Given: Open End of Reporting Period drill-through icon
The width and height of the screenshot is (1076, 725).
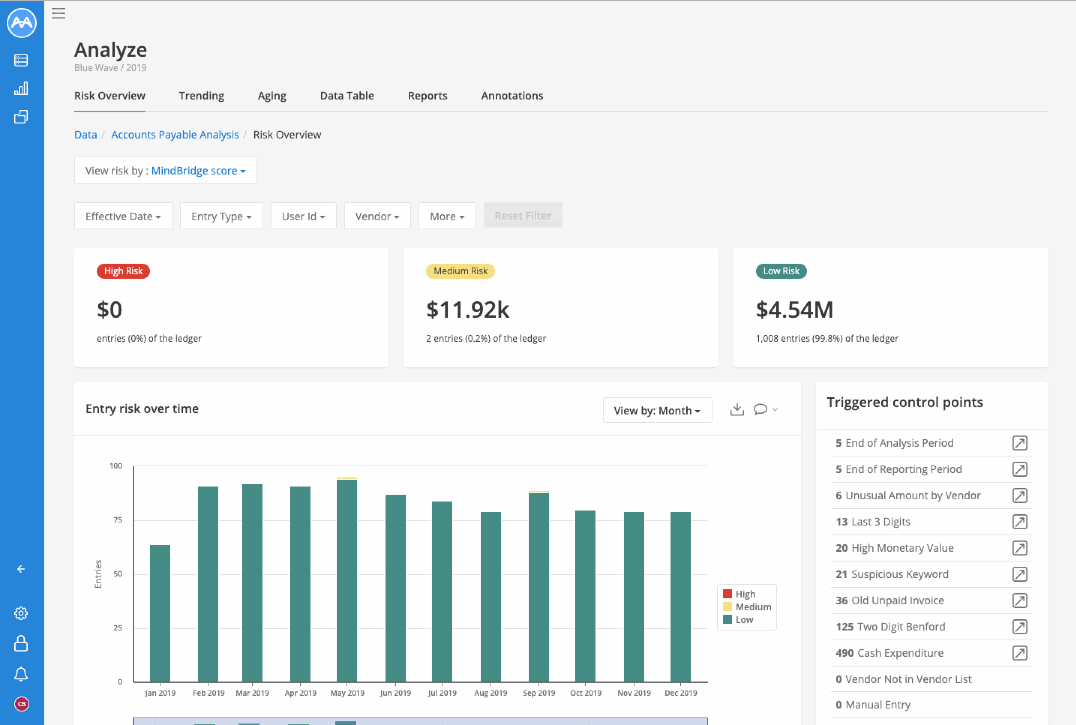Looking at the screenshot, I should (x=1020, y=469).
